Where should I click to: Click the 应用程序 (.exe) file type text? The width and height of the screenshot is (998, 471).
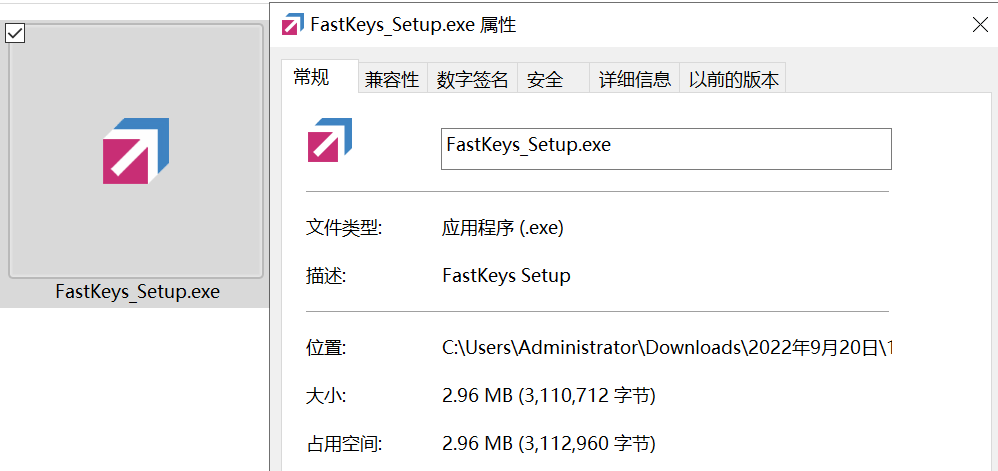(503, 228)
